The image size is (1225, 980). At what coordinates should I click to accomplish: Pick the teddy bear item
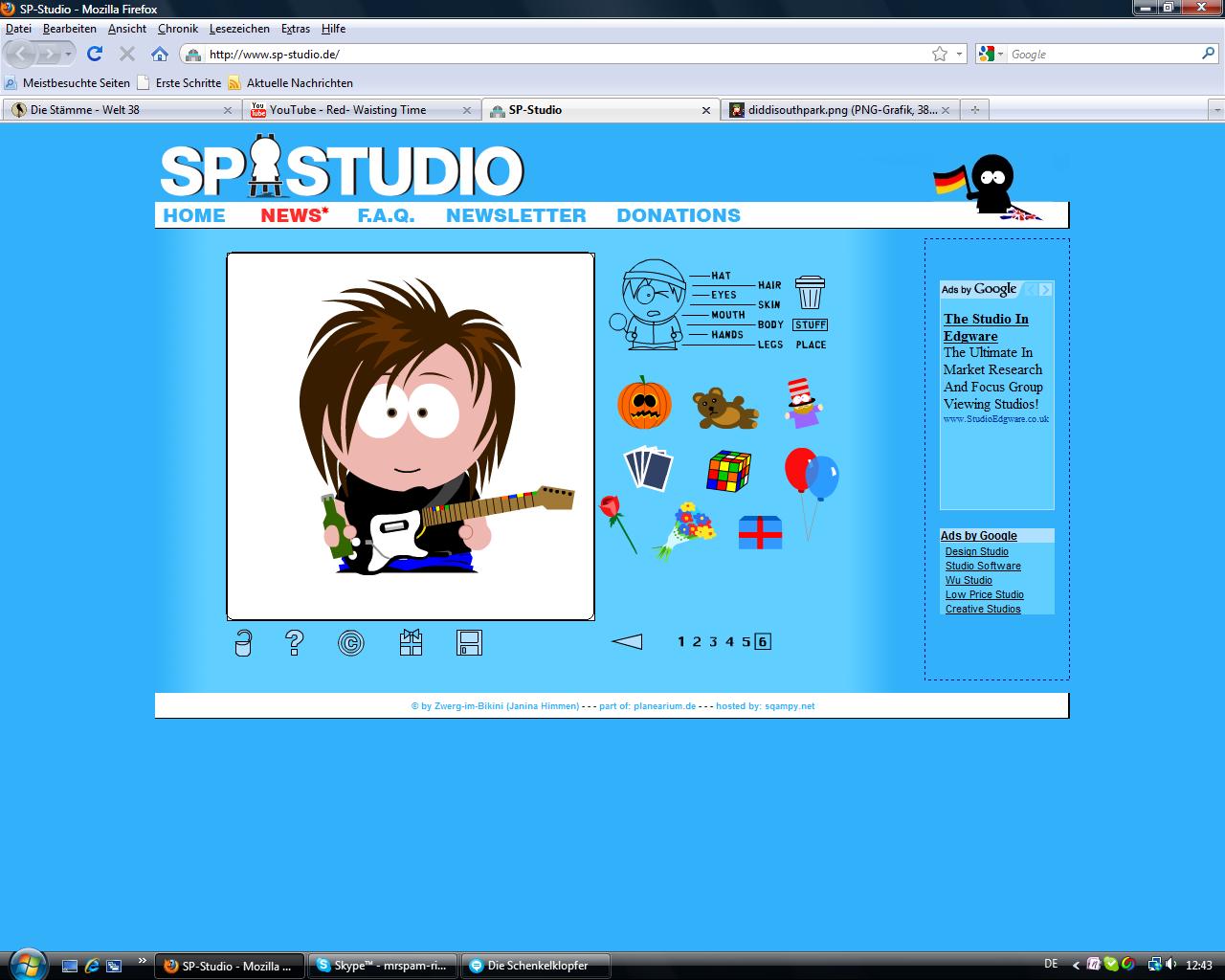click(725, 409)
